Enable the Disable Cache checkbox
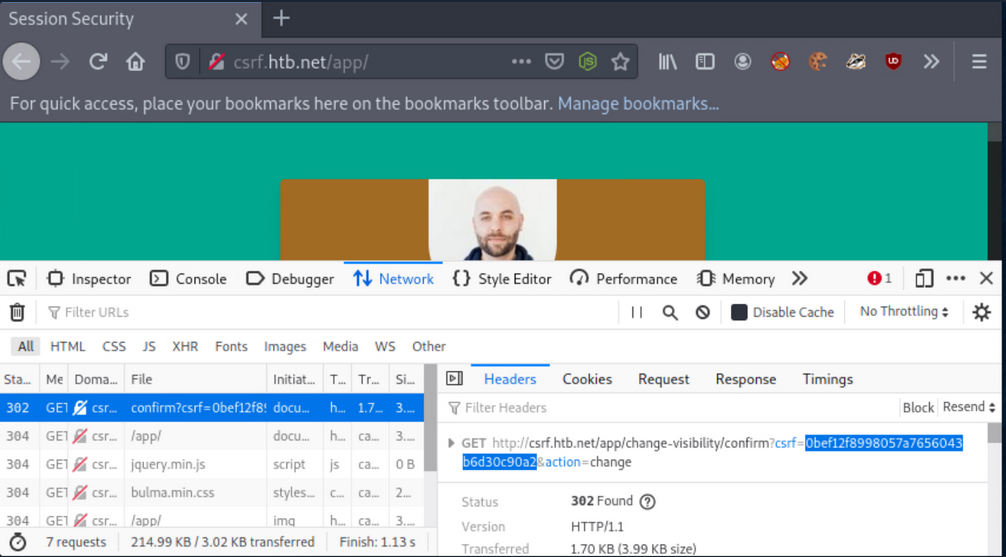The width and height of the screenshot is (1006, 557). [x=739, y=312]
